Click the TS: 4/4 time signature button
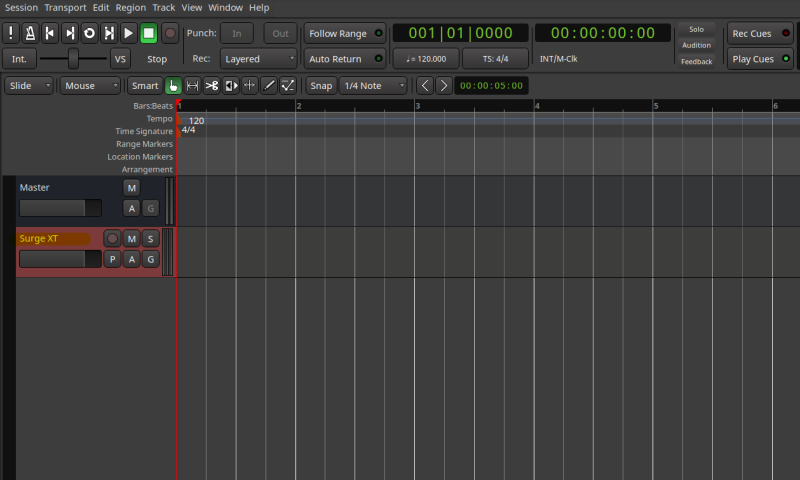Screen dimensions: 800x480 point(495,59)
